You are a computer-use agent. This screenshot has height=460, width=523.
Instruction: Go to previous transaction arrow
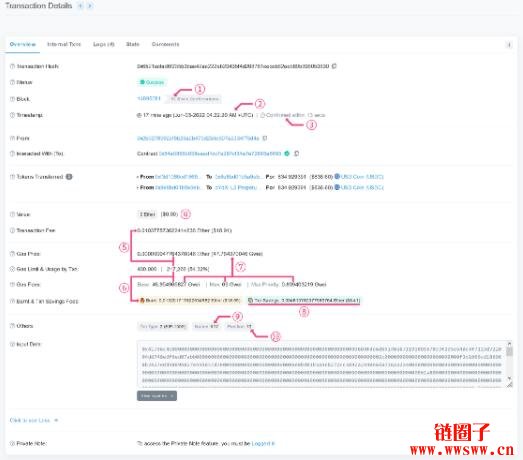tap(80, 6)
